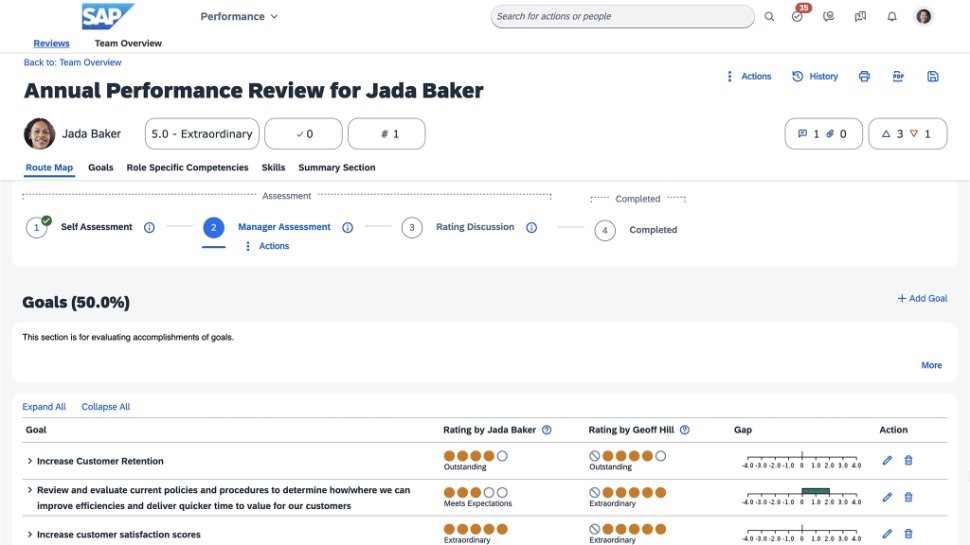Open the to-do list with badge 35
The height and width of the screenshot is (545, 970).
coord(797,17)
